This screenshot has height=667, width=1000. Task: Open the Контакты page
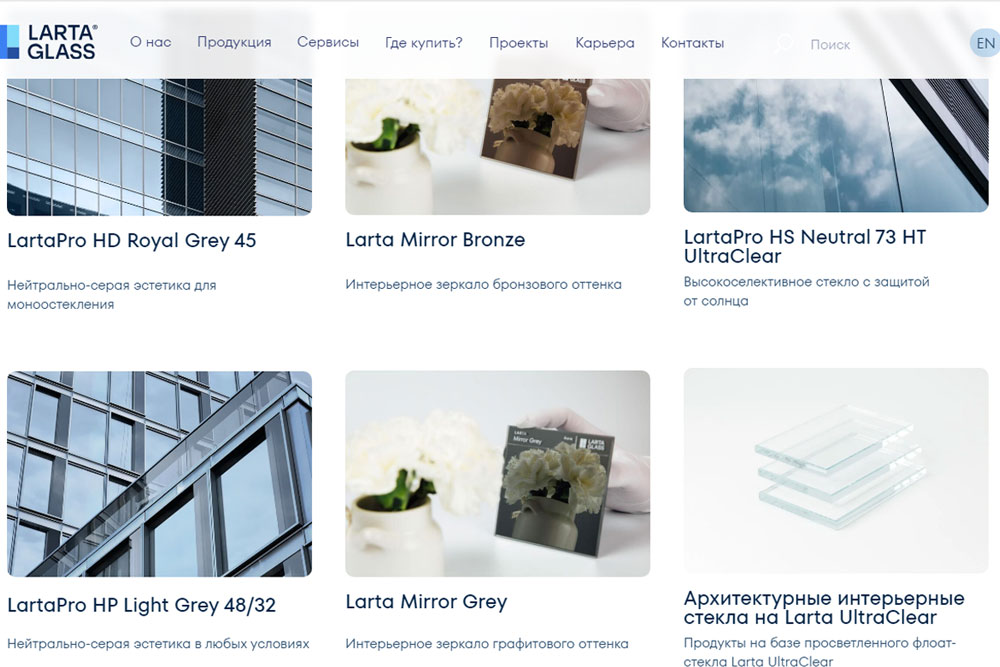pos(693,43)
